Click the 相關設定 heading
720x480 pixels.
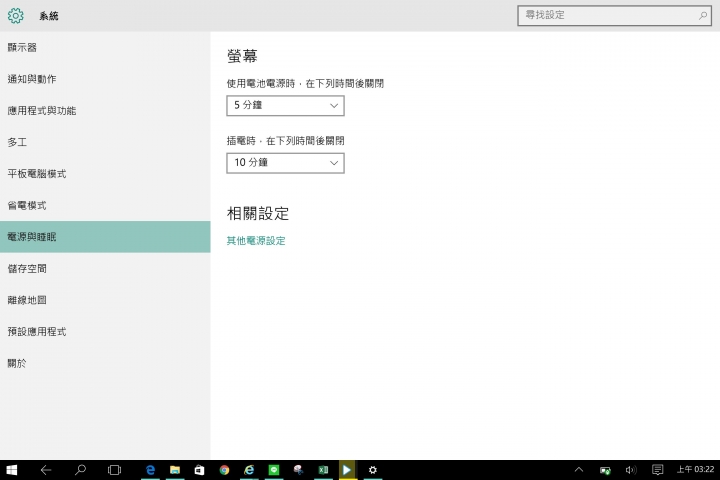pos(258,214)
